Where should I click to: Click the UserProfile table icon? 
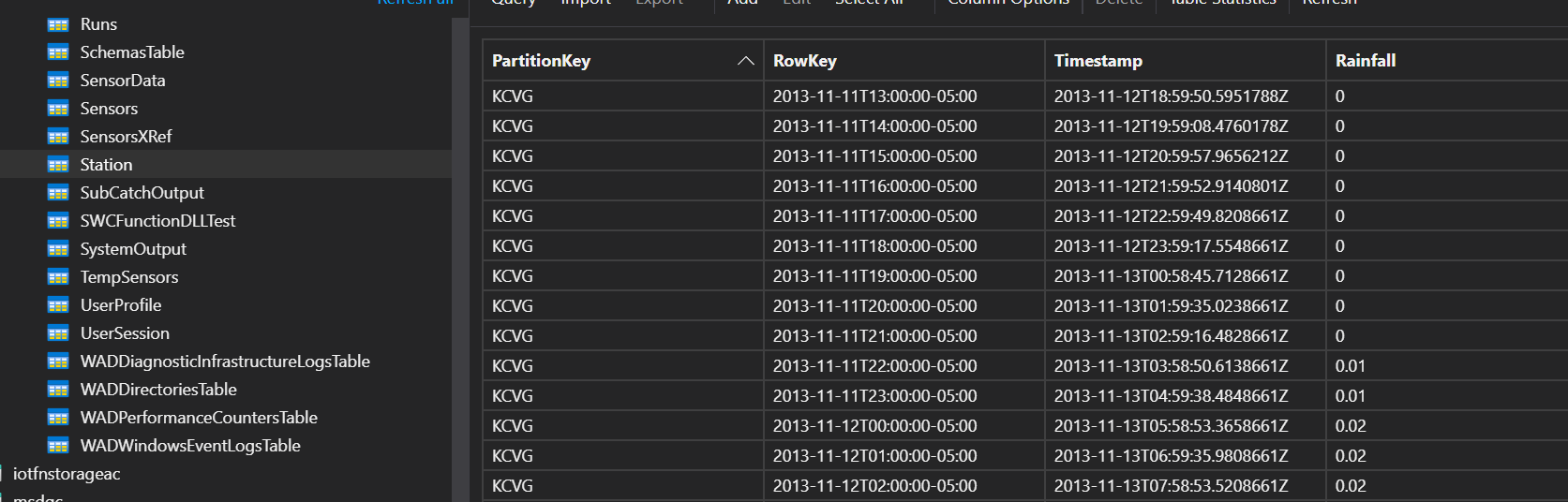58,305
